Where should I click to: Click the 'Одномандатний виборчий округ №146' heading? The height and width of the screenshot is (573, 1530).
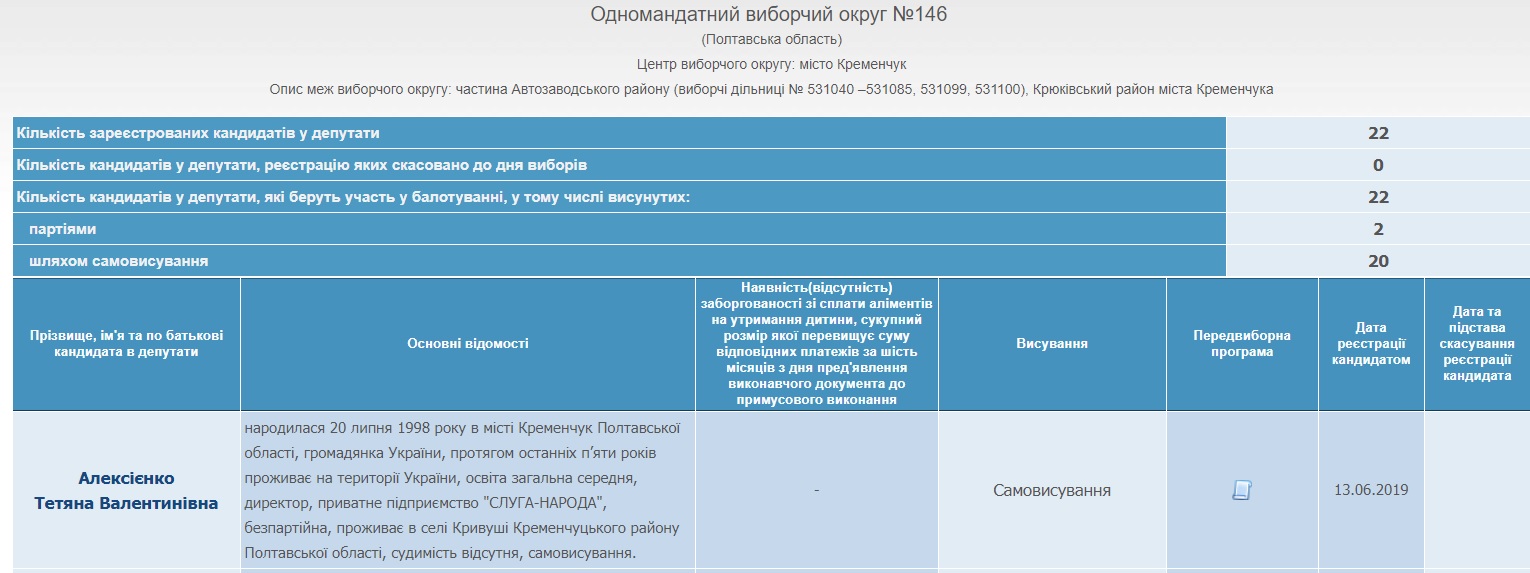point(768,14)
